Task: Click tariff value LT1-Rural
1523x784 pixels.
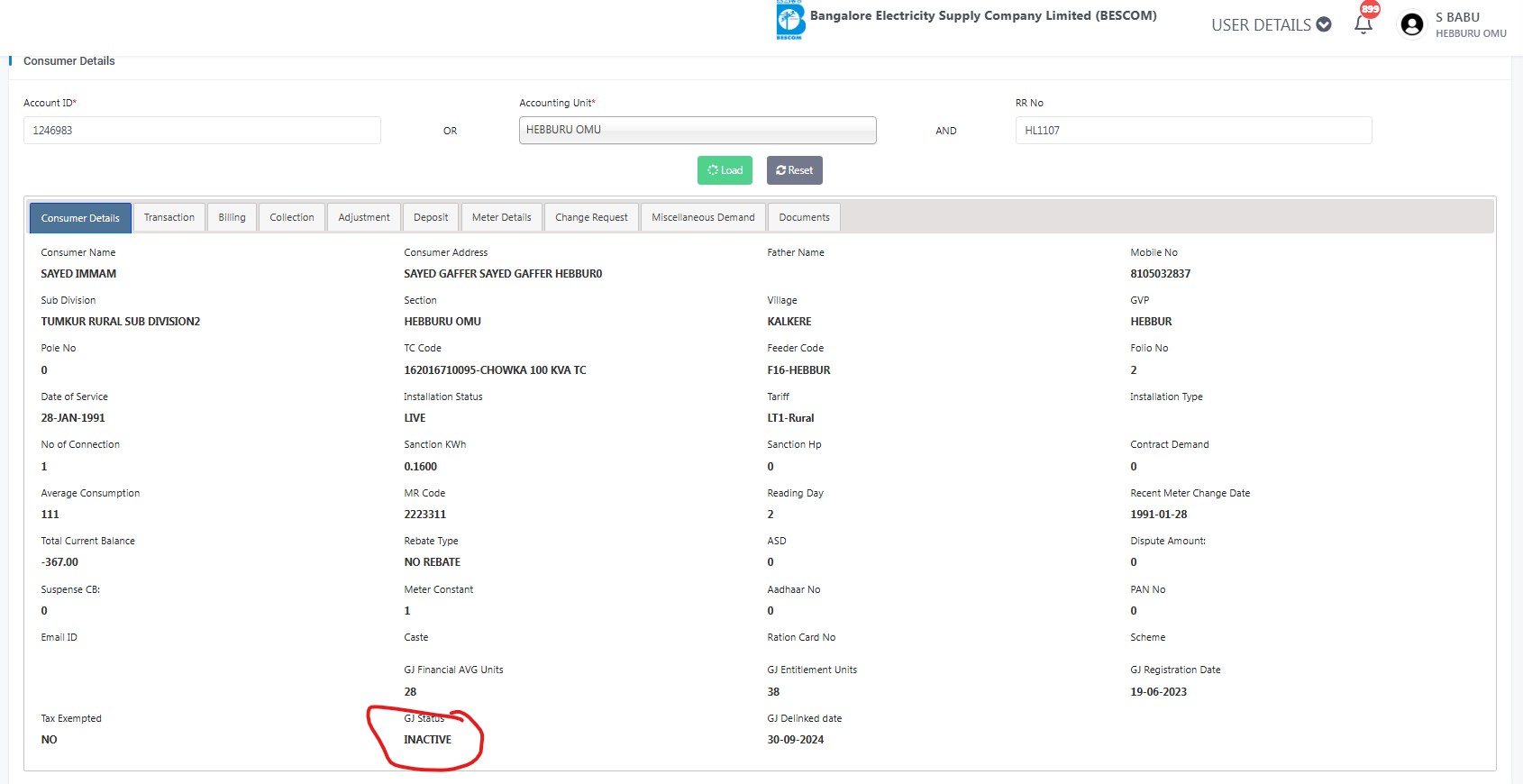Action: click(790, 418)
